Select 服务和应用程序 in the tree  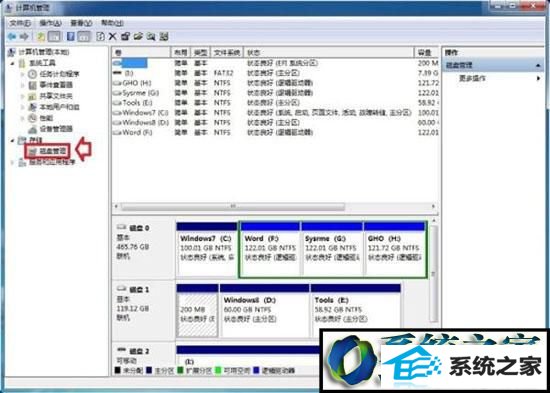[x=52, y=162]
